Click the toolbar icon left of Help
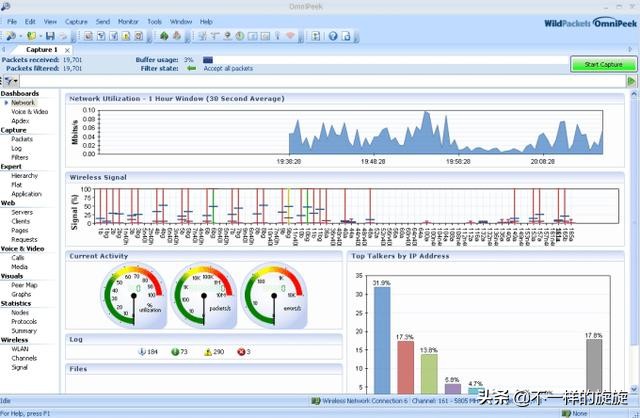The image size is (640, 418). [x=316, y=36]
